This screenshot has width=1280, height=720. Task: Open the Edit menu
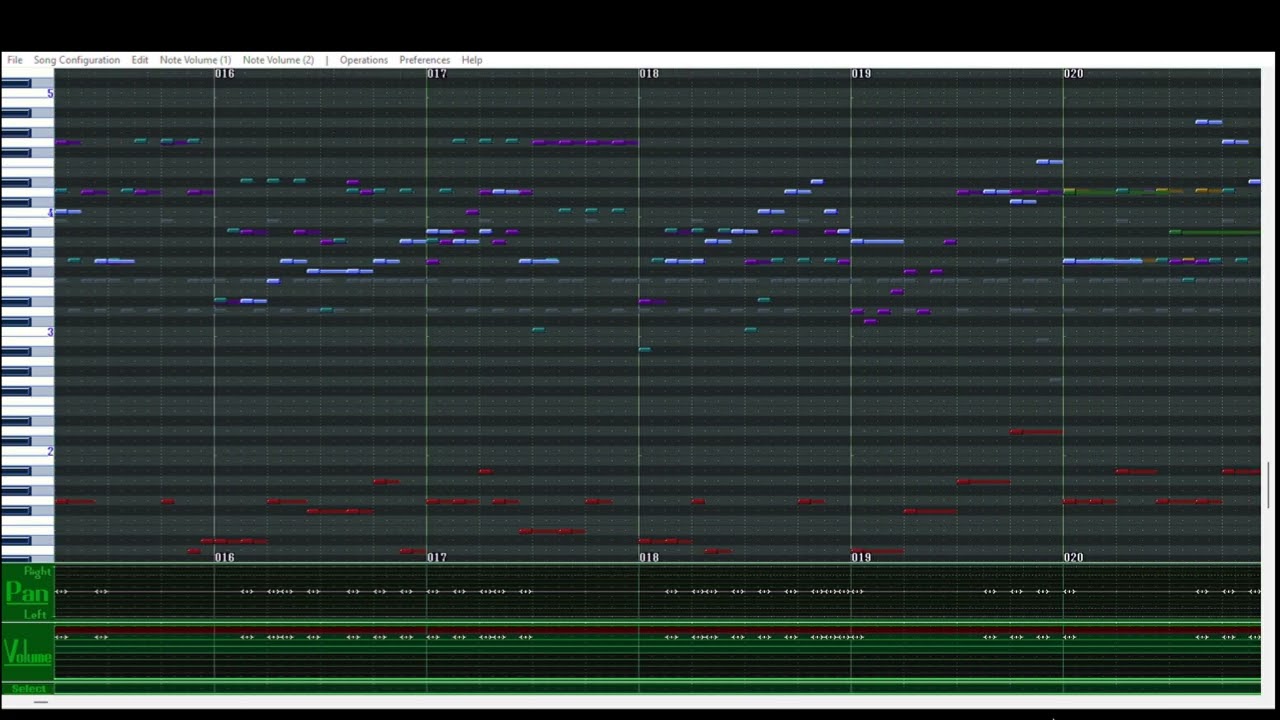coord(140,60)
